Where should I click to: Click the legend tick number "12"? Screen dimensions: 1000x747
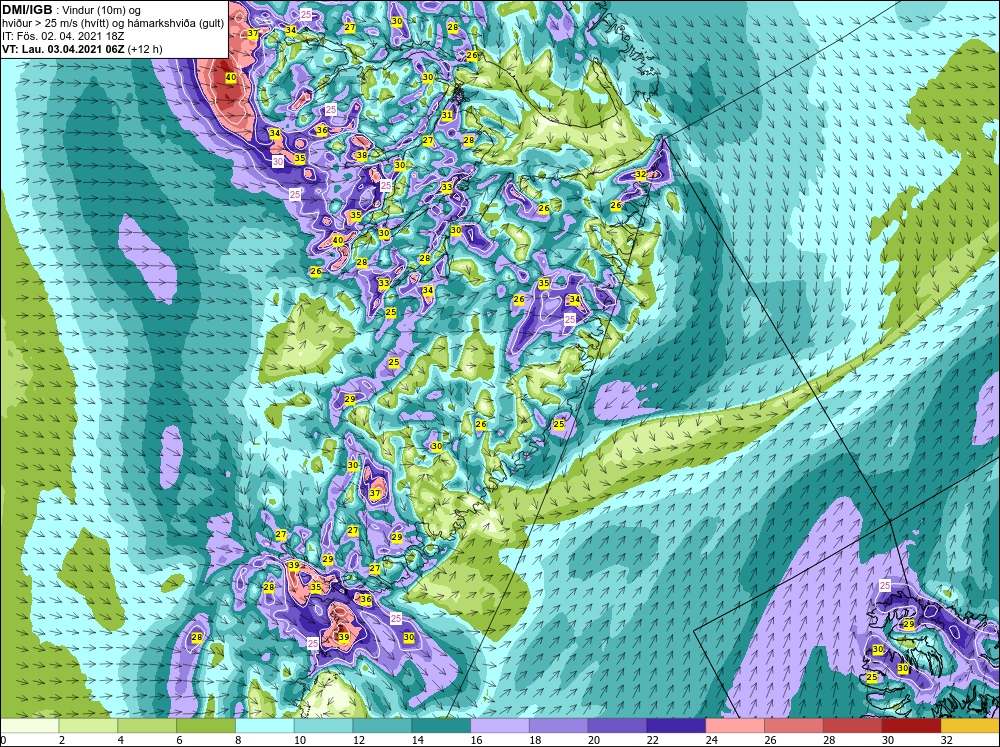click(358, 740)
